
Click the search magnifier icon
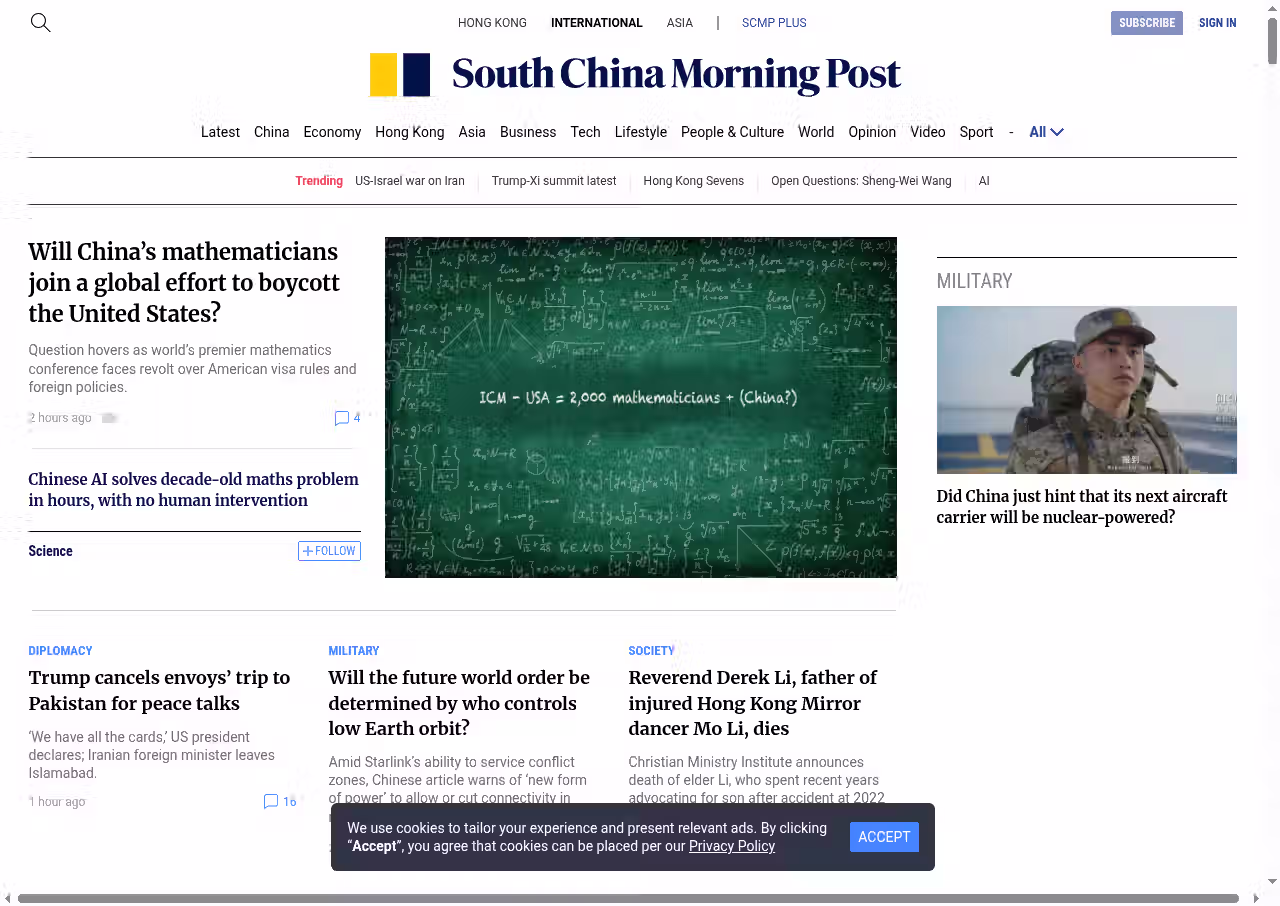40,22
